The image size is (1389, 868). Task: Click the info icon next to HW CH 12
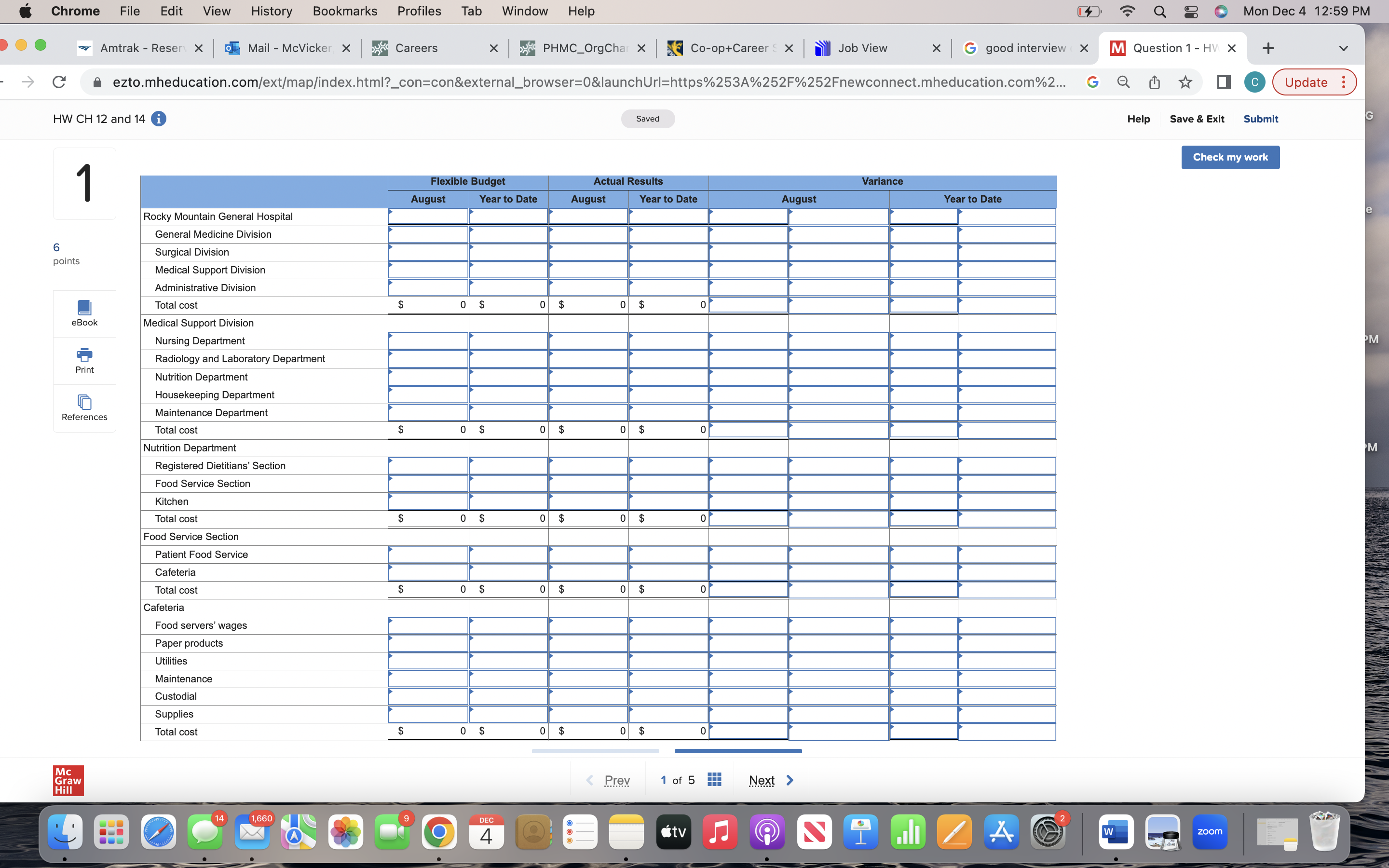[159, 119]
